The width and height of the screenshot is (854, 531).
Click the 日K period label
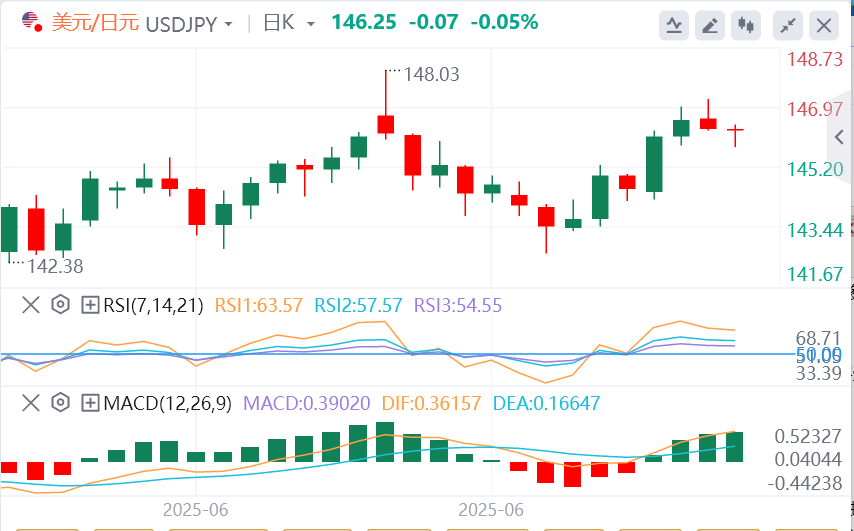(277, 22)
